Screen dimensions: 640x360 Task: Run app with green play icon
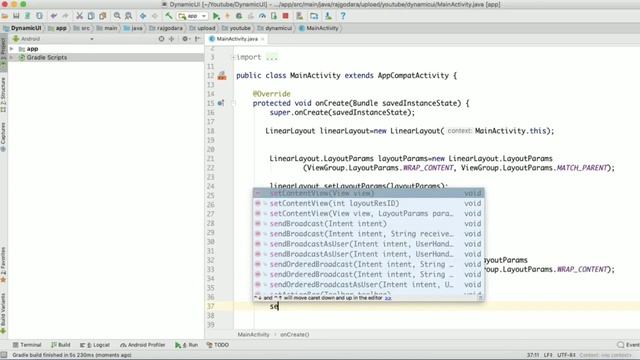coord(216,16)
